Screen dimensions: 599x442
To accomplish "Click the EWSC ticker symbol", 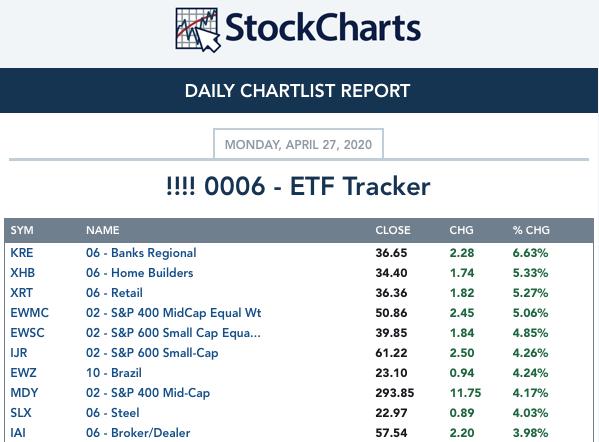I will point(27,332).
